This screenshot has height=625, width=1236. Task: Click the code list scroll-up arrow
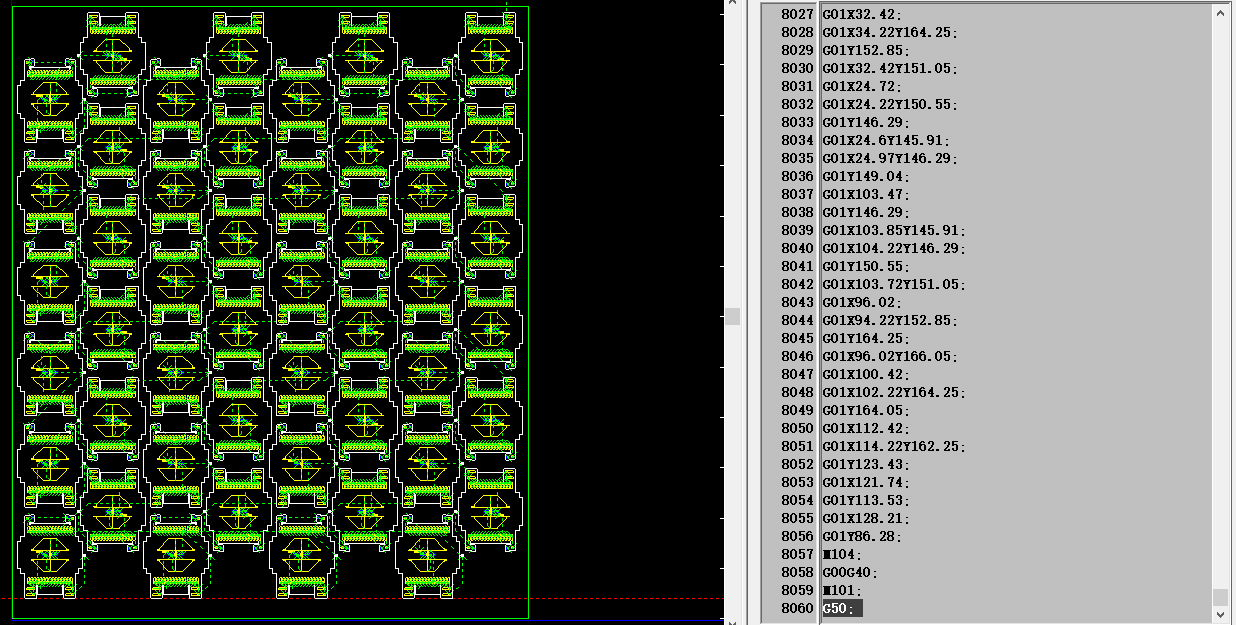coord(1220,14)
